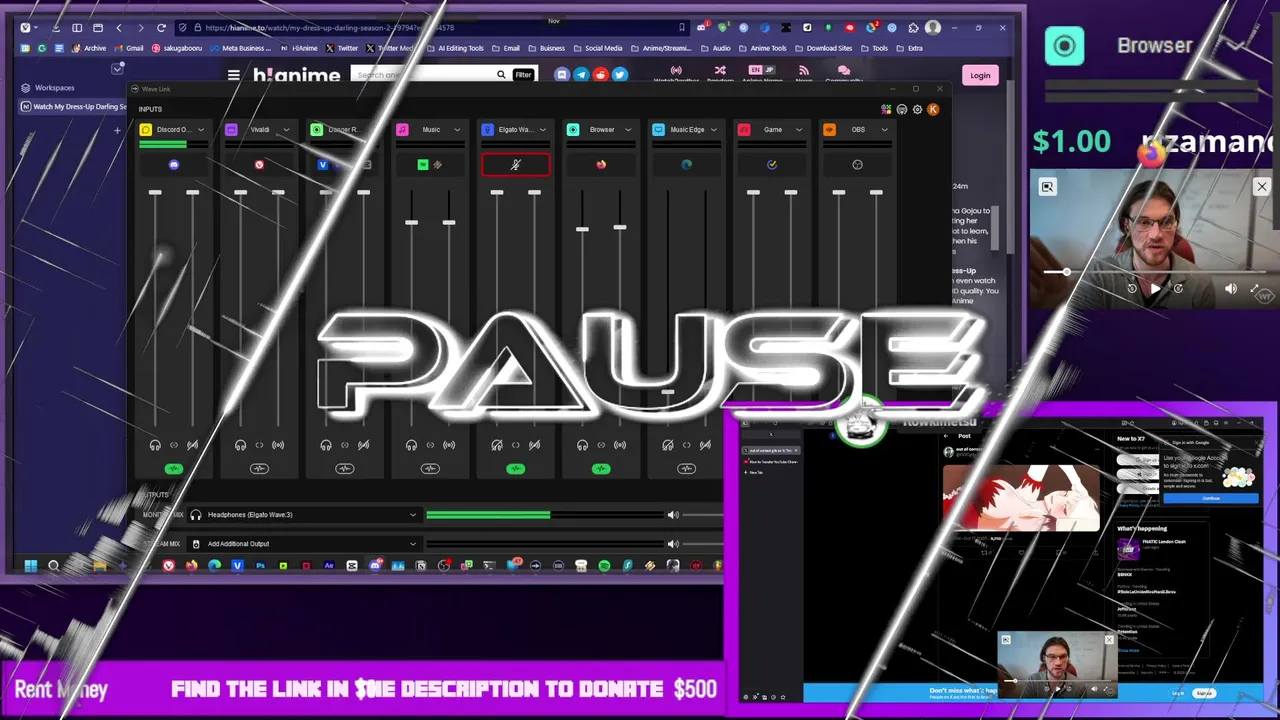Screen dimensions: 1280x720
Task: Open the Download Sites bookmark folder
Action: 824,48
